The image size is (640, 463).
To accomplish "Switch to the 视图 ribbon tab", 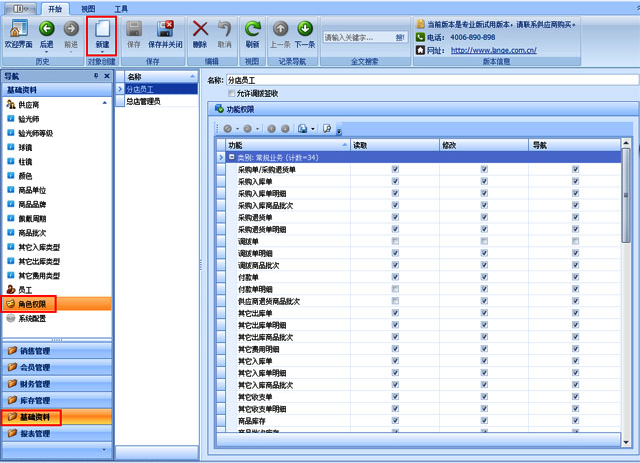I will tap(88, 7).
